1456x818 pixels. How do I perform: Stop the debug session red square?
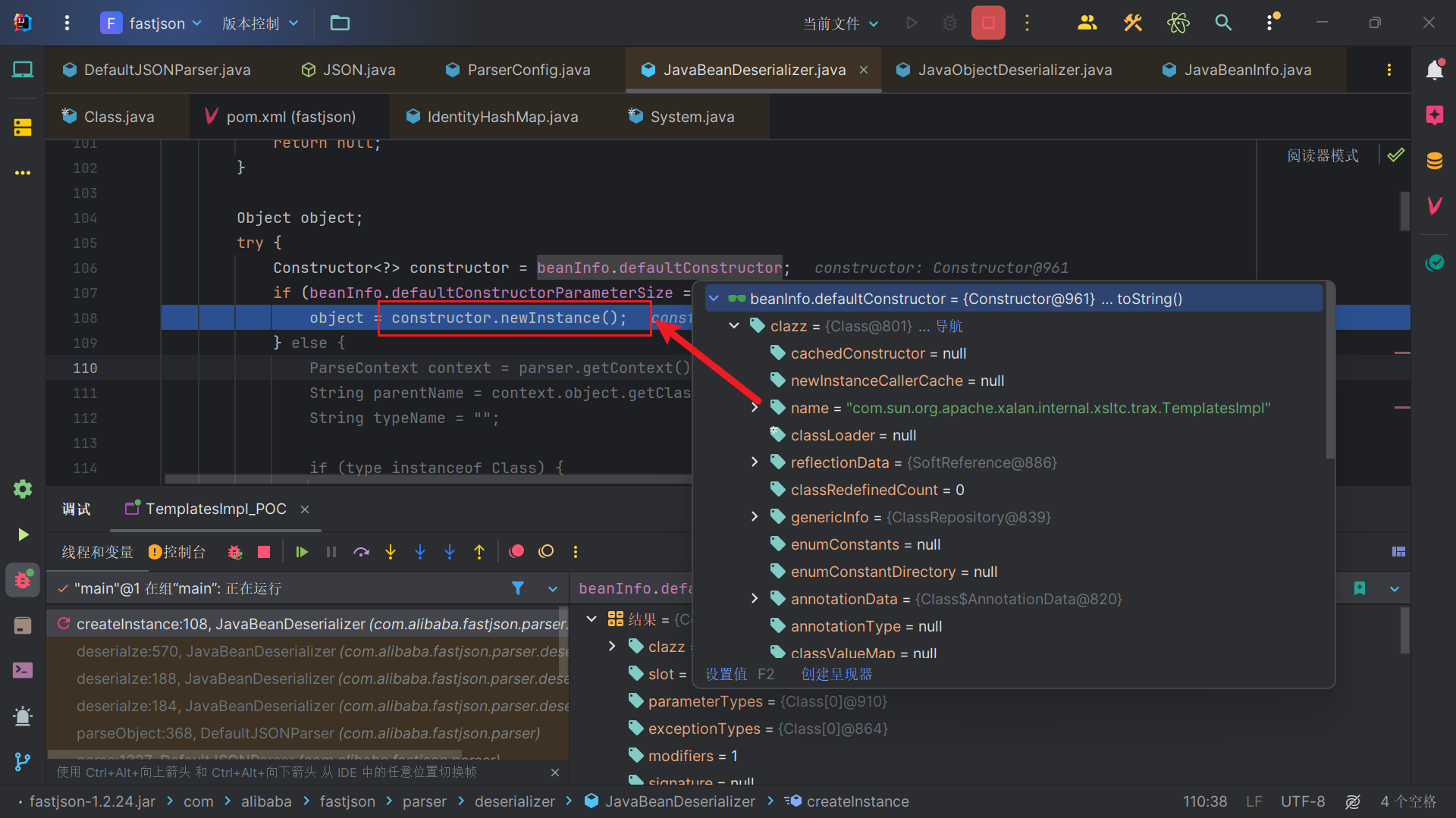(x=264, y=552)
